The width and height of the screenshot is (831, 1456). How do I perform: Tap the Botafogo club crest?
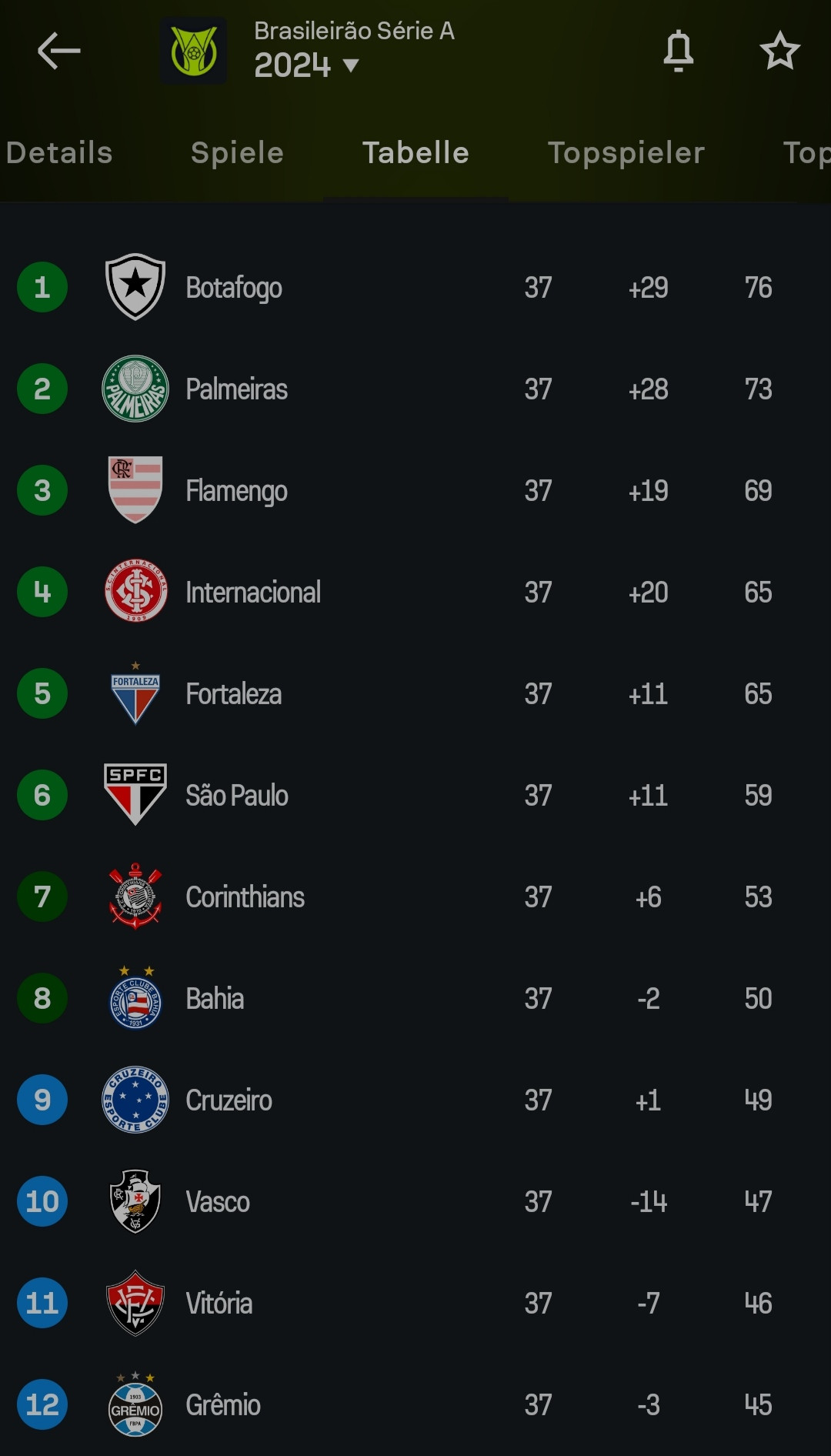(135, 287)
